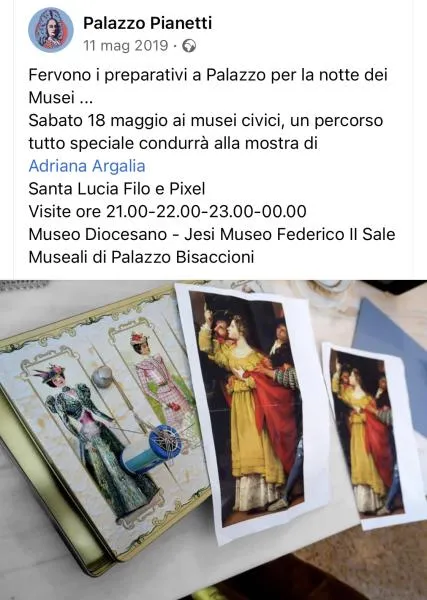Click the 'tutto speciale condurrà alla mostra' line

point(173,143)
